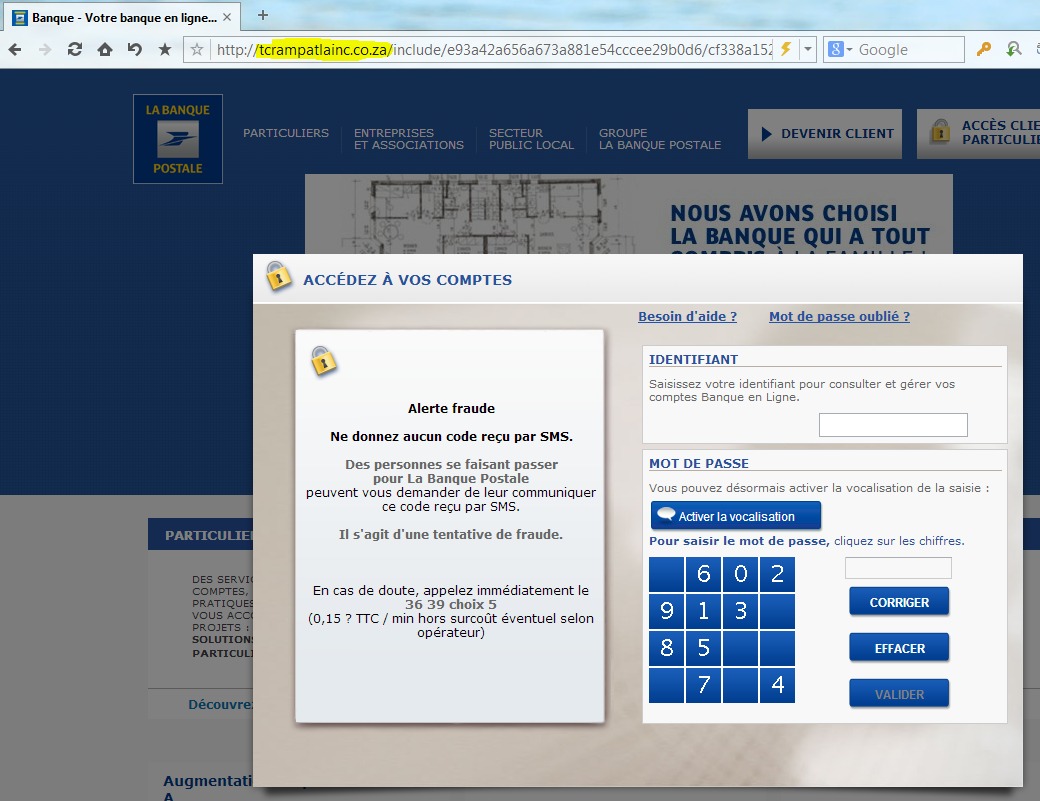Open the Besoin d'aide link
The width and height of the screenshot is (1040, 801).
[687, 316]
